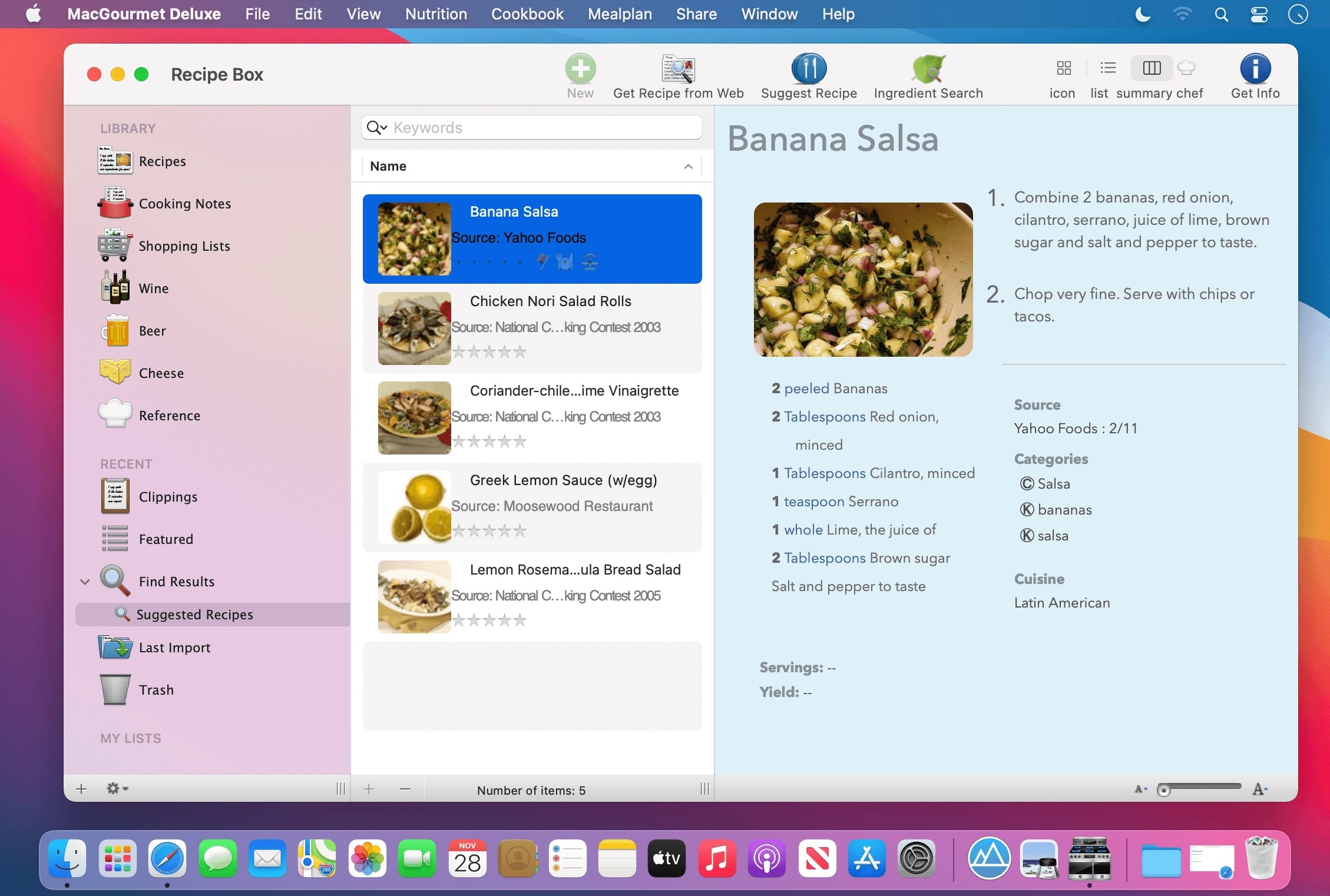The height and width of the screenshot is (896, 1330).
Task: Open the sidebar gear action menu
Action: pyautogui.click(x=117, y=788)
